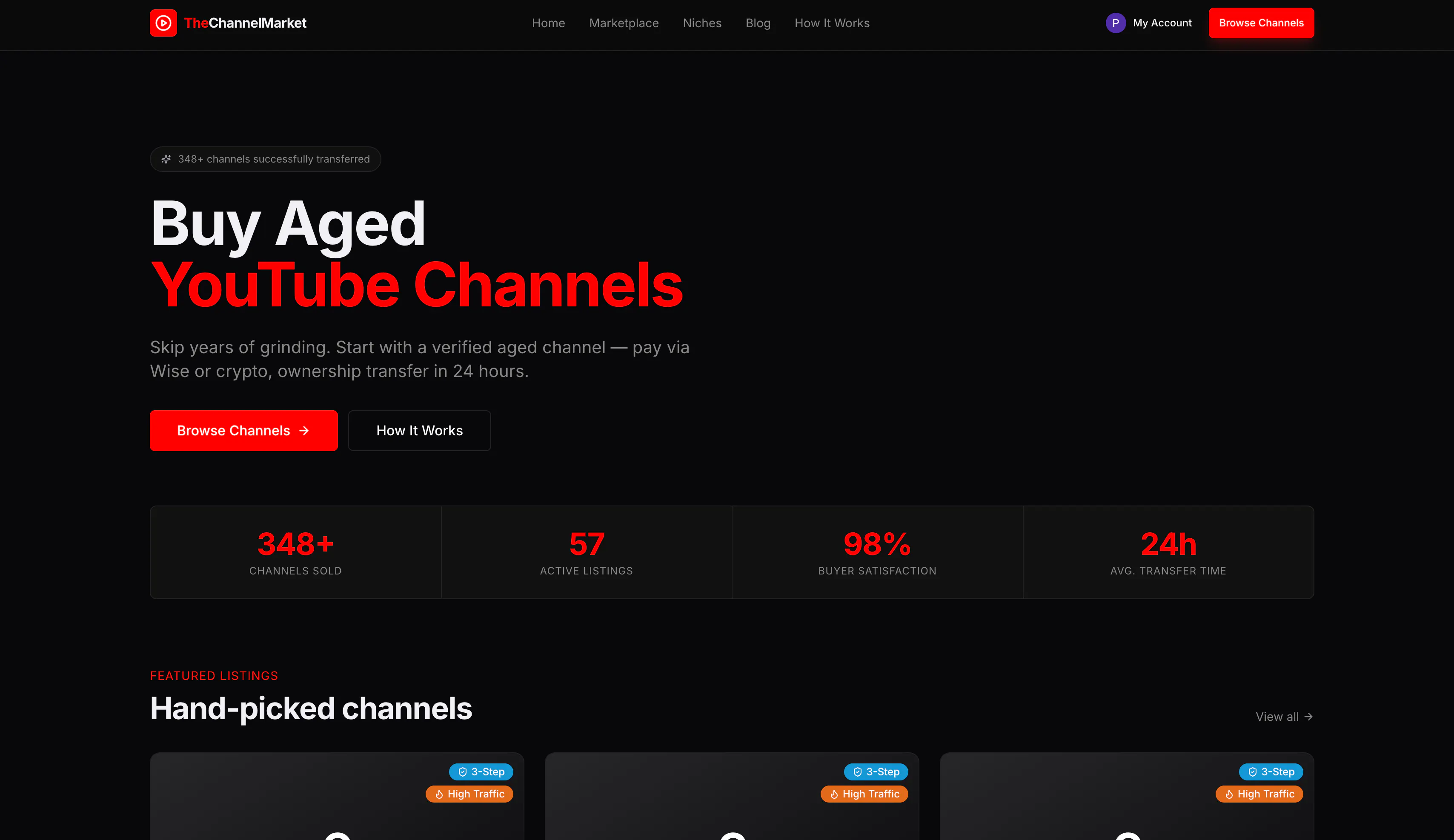Go to the Home nav item
This screenshot has height=840, width=1454.
[548, 23]
